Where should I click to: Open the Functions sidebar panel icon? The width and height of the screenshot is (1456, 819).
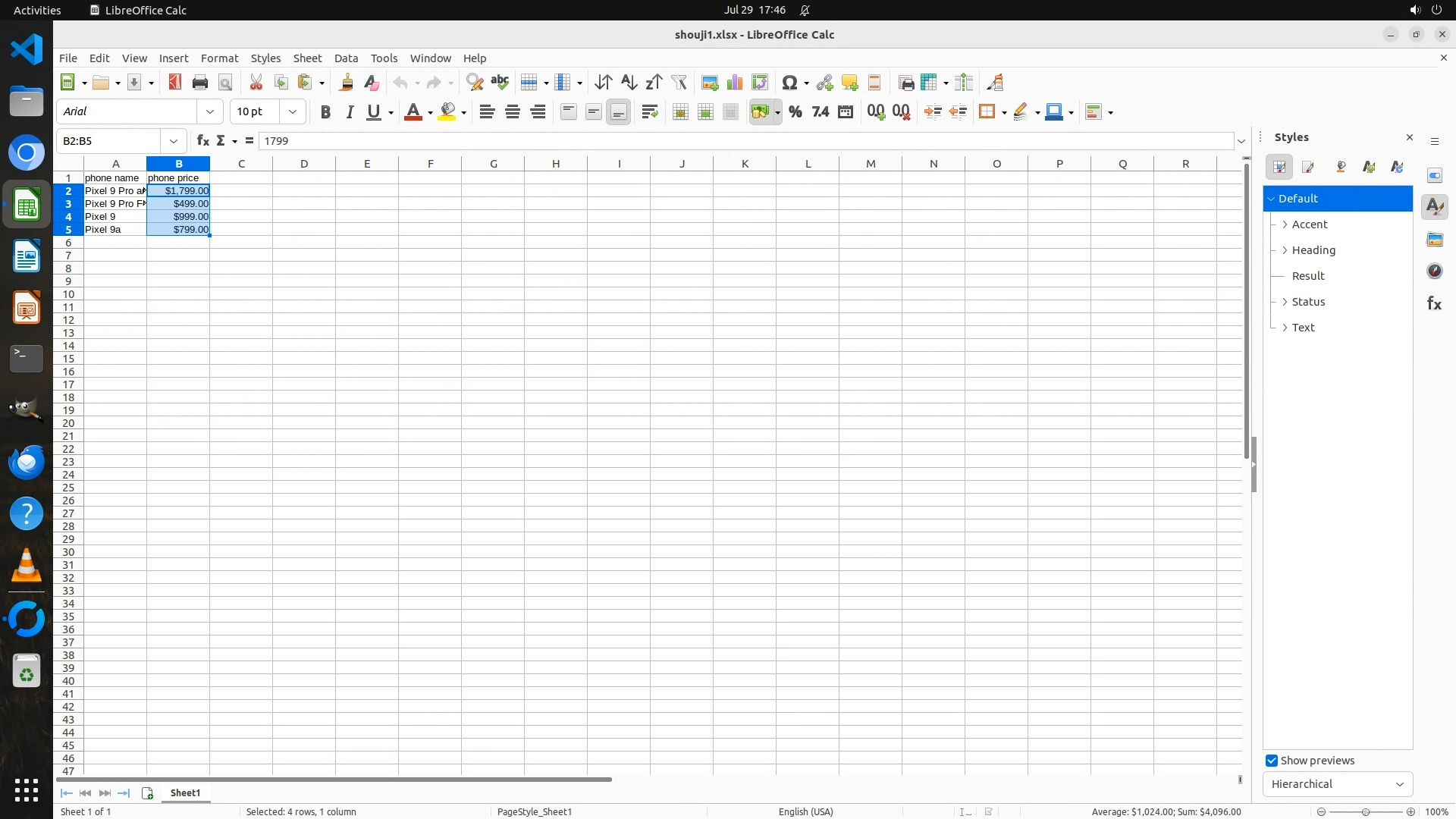[1434, 303]
